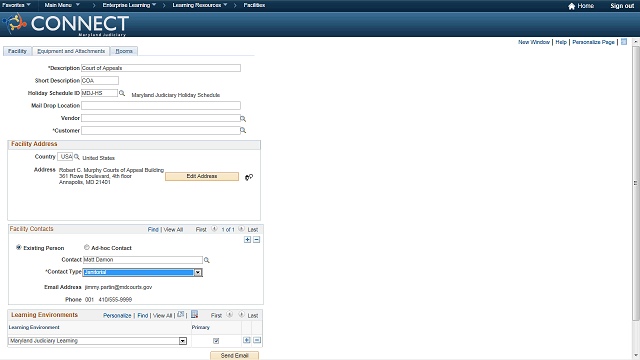Open Learning Environments grid in new window icon
Image resolution: width=640 pixels, height=360 pixels.
click(x=180, y=315)
